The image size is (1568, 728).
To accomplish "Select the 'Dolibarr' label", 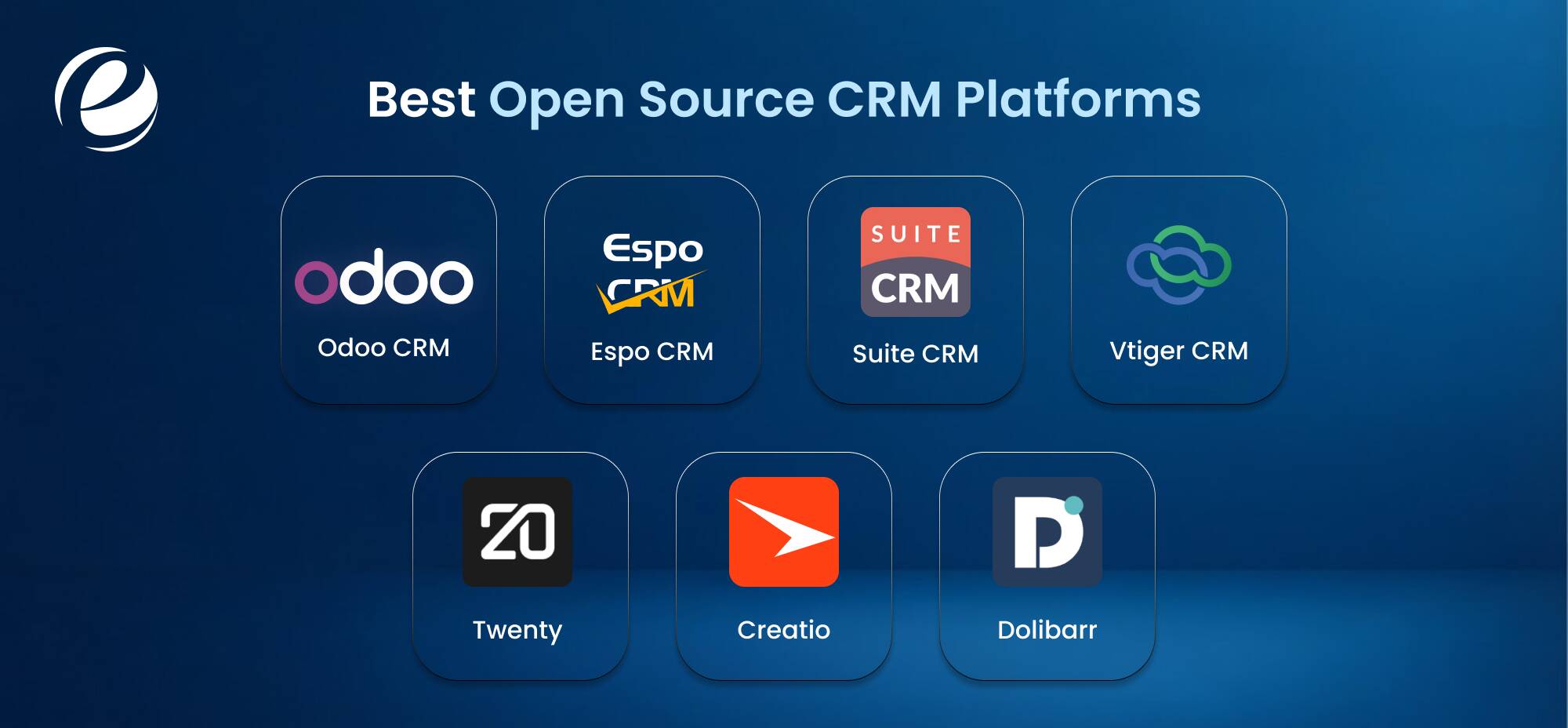I will click(1047, 629).
